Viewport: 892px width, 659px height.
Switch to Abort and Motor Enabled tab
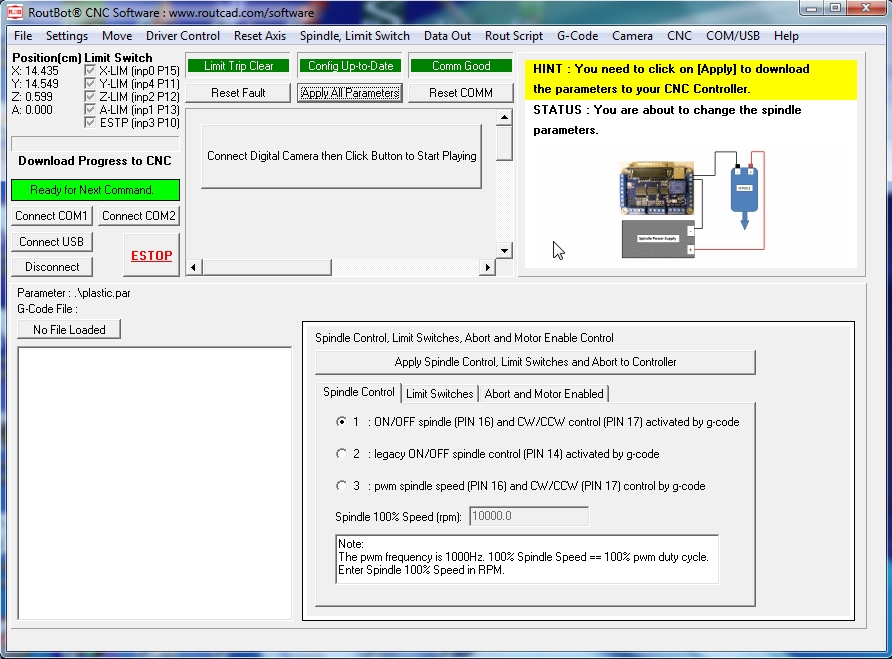tap(544, 394)
